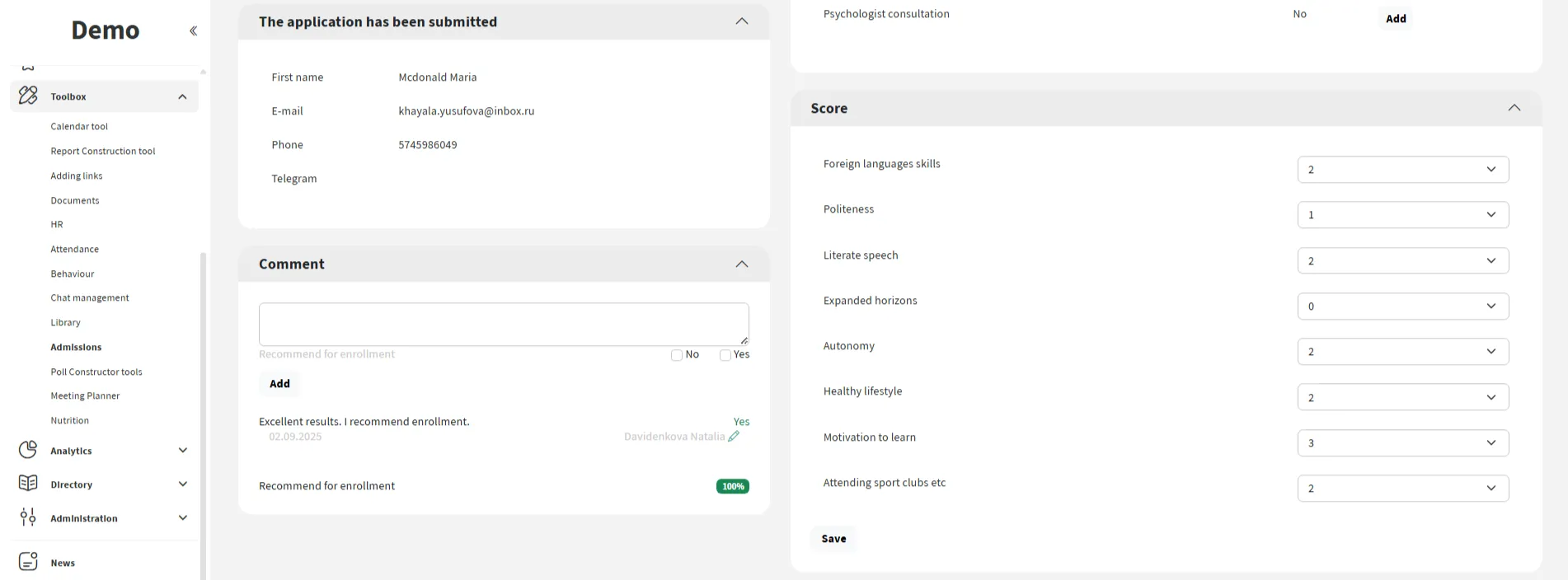Viewport: 1568px width, 580px height.
Task: Edit comment via the pencil icon
Action: click(x=734, y=437)
